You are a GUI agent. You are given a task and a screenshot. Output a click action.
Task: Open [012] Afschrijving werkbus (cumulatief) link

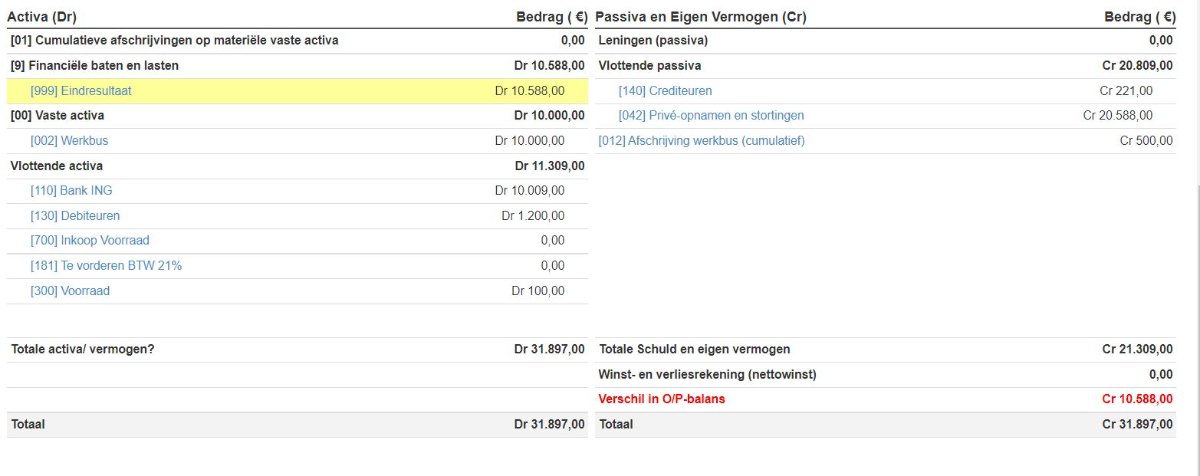(x=701, y=141)
